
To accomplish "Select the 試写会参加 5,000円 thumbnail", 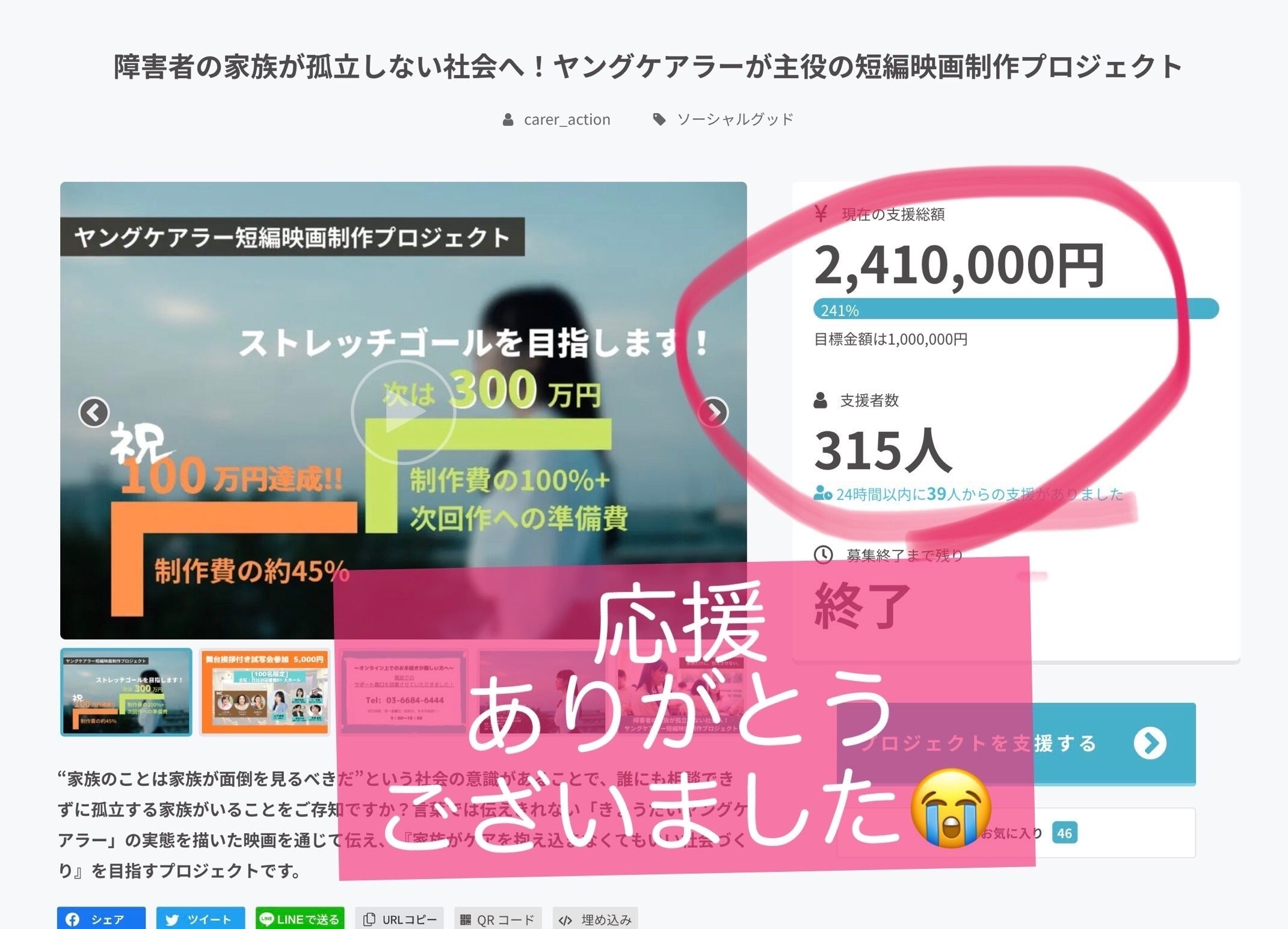I will (265, 692).
